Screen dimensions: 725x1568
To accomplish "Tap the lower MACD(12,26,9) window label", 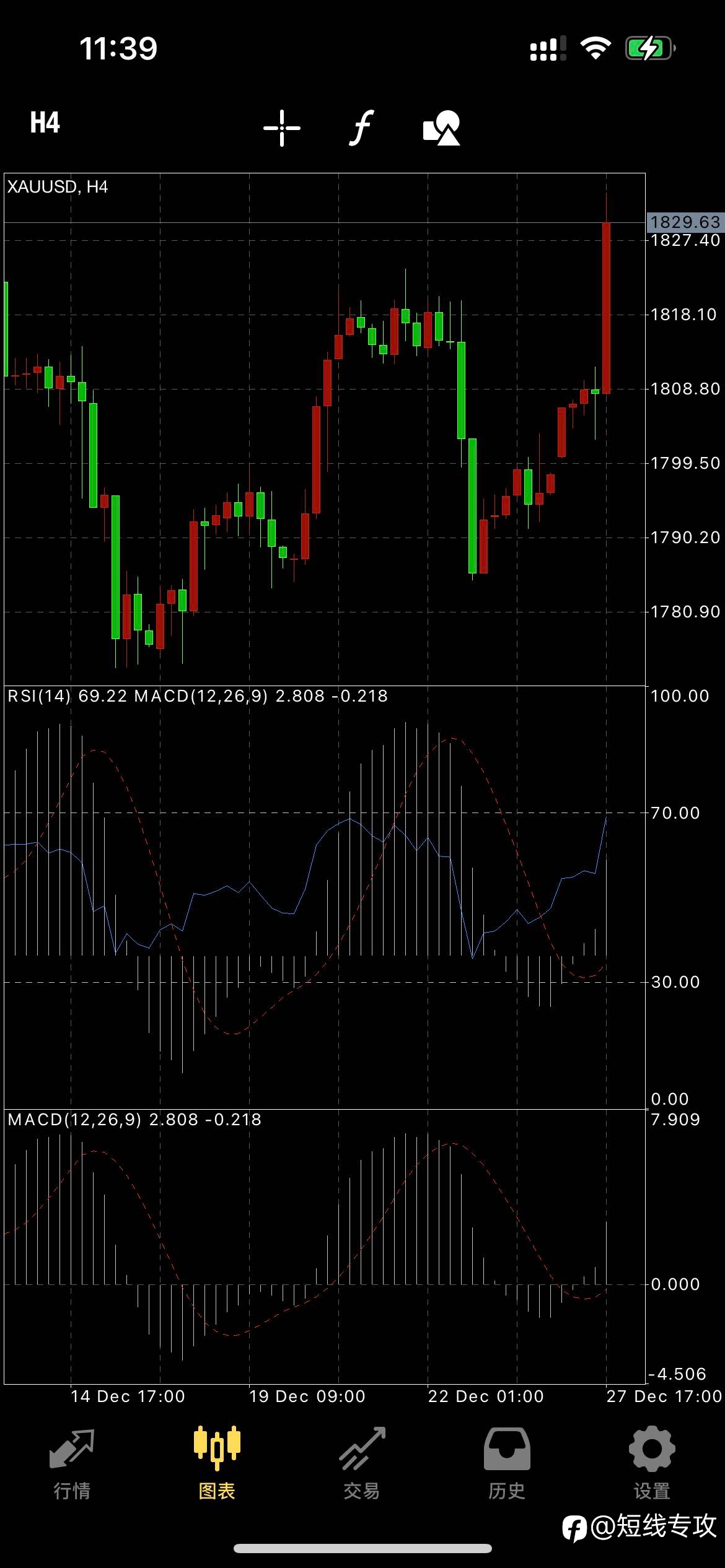I will (134, 1120).
